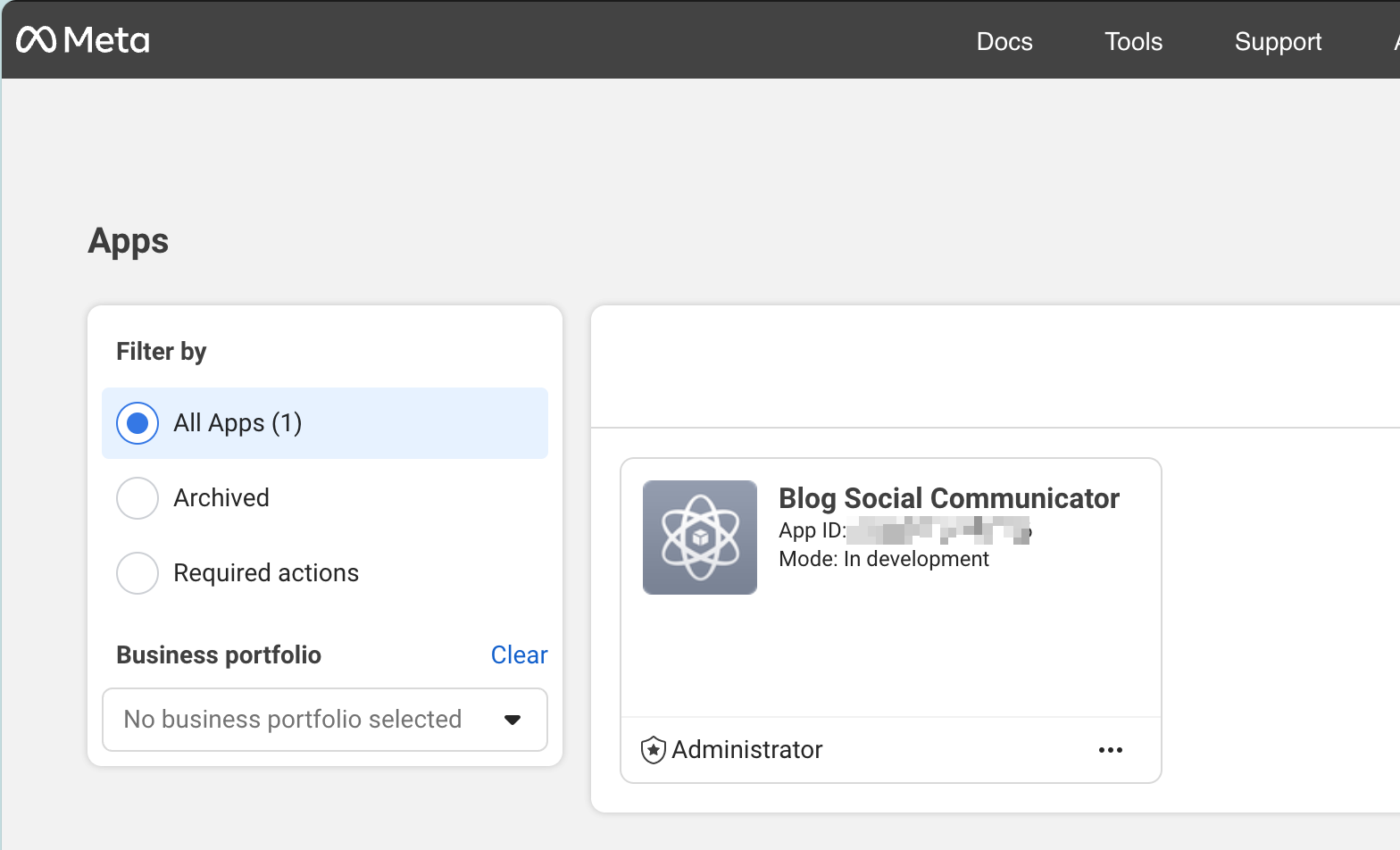Screen dimensions: 1400x850
Task: Select the Archived radio button
Action: 137,498
